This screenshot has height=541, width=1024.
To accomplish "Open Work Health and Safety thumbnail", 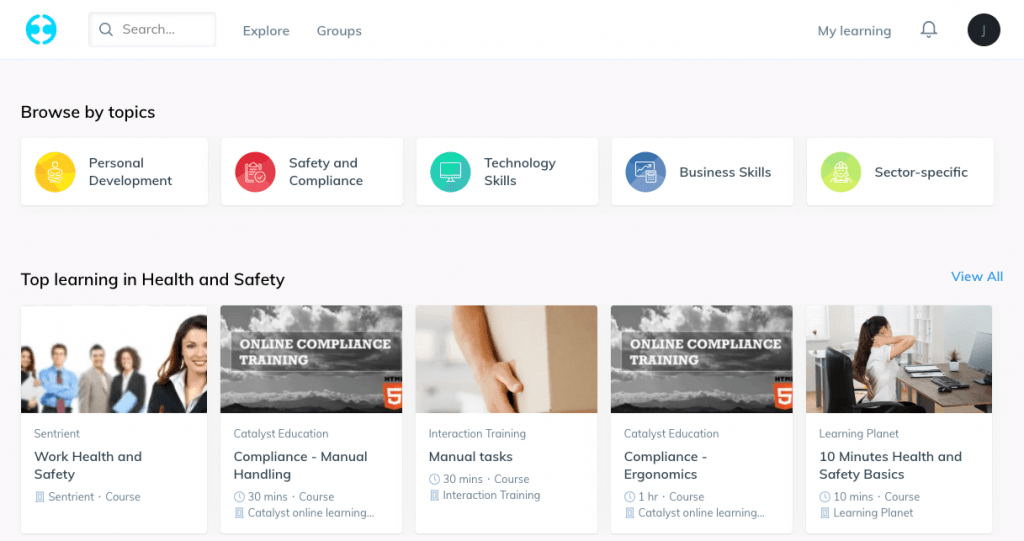I will click(x=114, y=359).
